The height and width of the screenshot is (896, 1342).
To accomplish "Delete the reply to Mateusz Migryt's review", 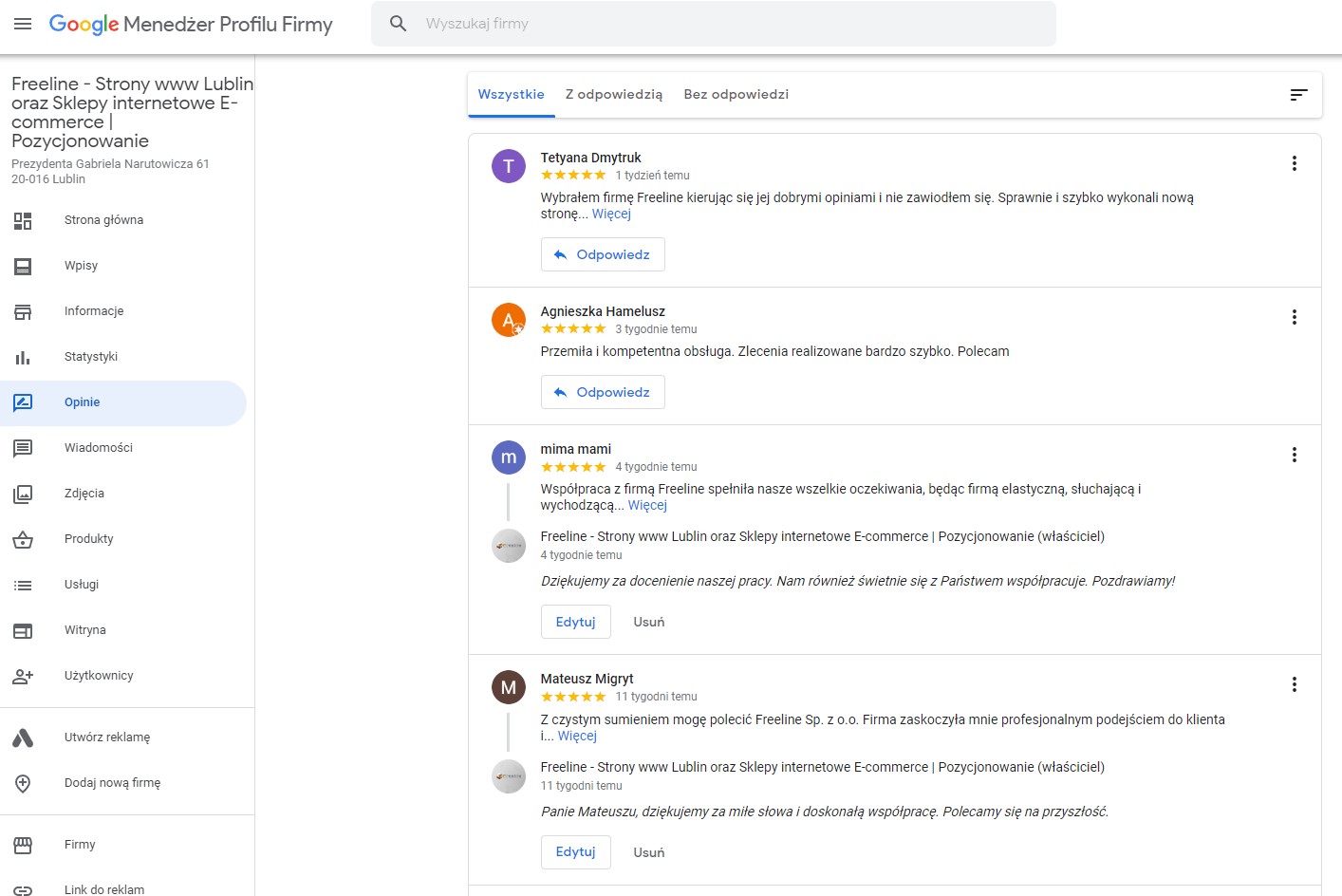I will (649, 852).
